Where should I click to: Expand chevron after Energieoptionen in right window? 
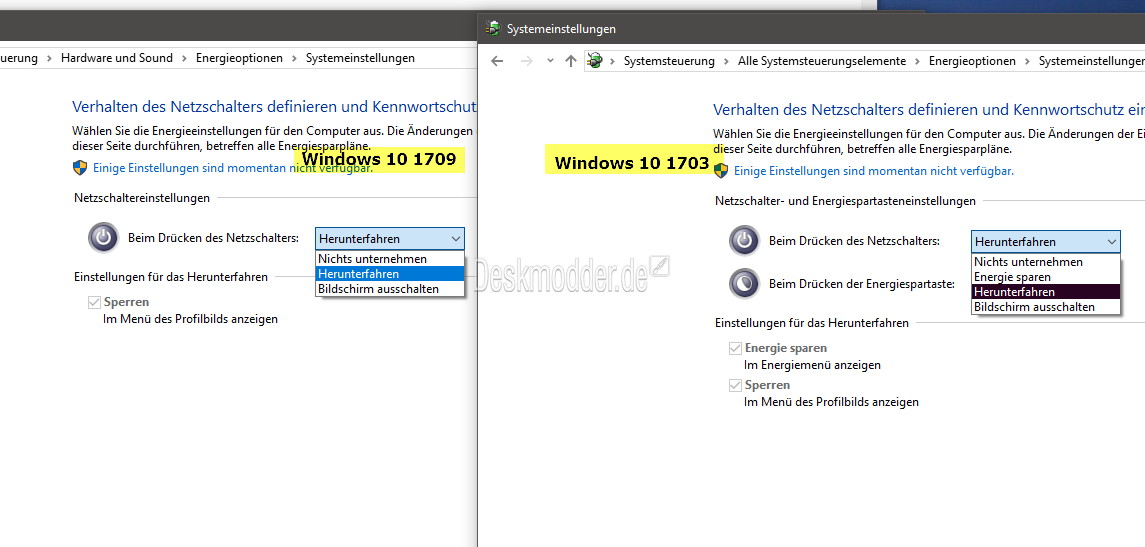pyautogui.click(x=1027, y=61)
